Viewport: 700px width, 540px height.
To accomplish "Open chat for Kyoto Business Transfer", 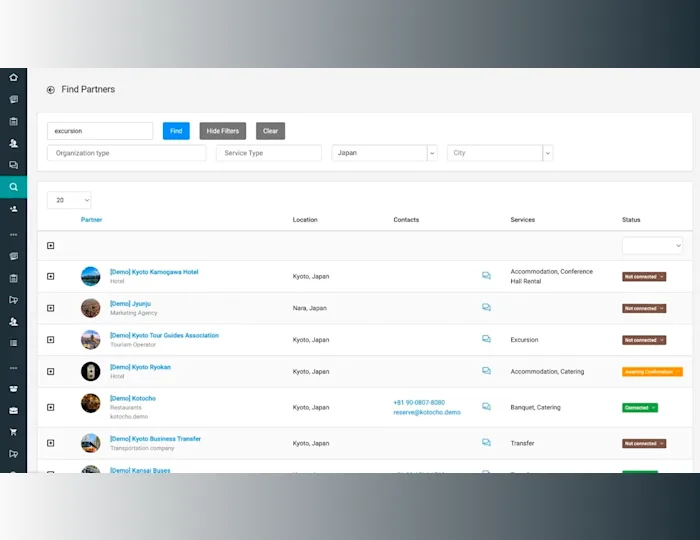I will tap(486, 443).
